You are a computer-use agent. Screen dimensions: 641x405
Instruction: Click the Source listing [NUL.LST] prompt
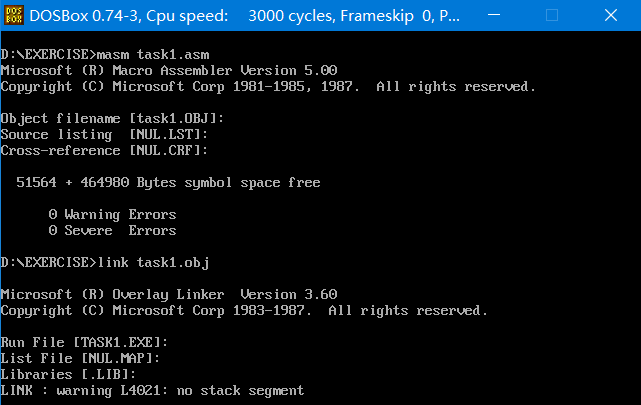pyautogui.click(x=104, y=134)
